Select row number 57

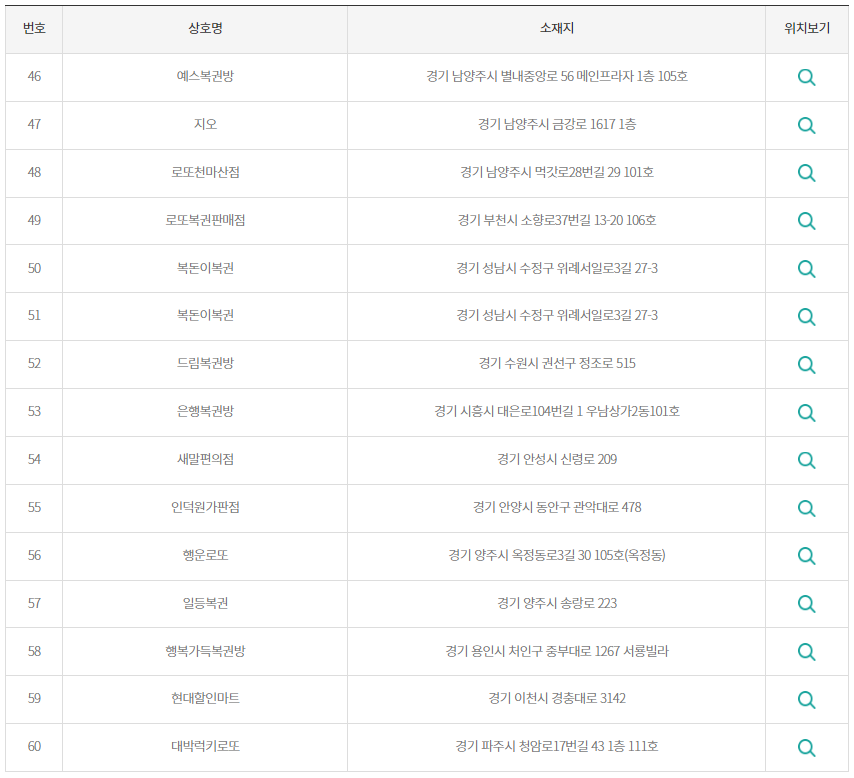pyautogui.click(x=34, y=603)
